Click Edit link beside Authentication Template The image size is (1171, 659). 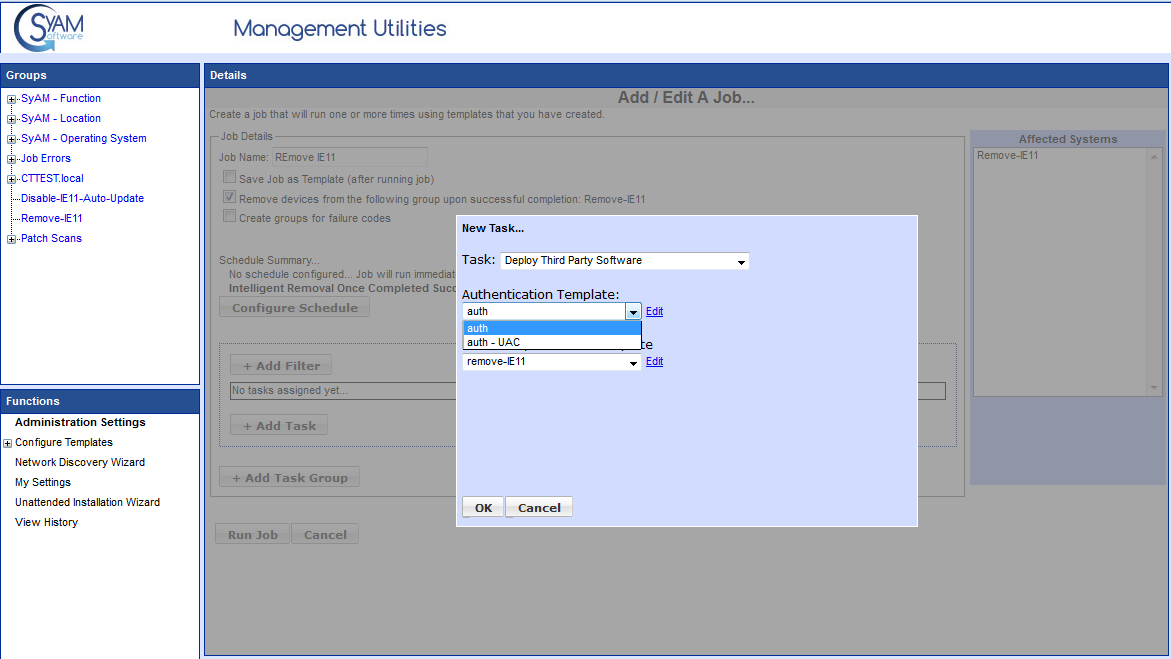pyautogui.click(x=654, y=312)
